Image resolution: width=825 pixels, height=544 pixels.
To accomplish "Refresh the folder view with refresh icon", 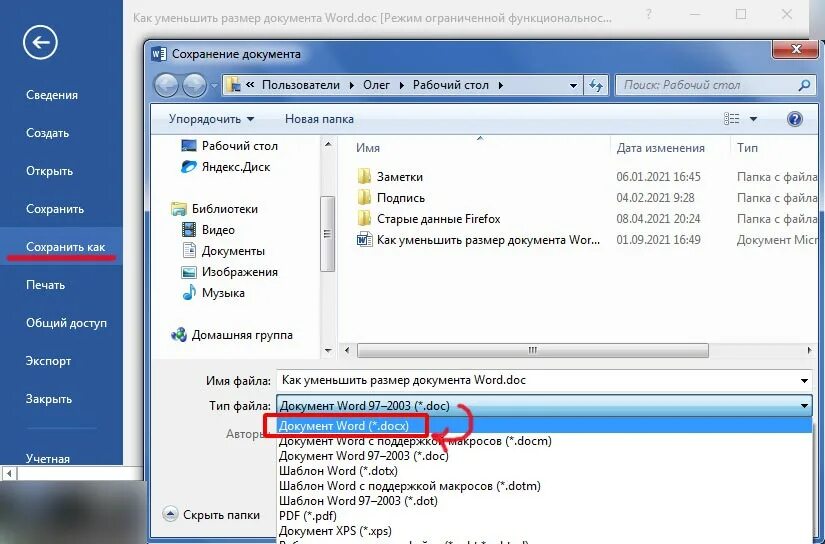I will 596,85.
